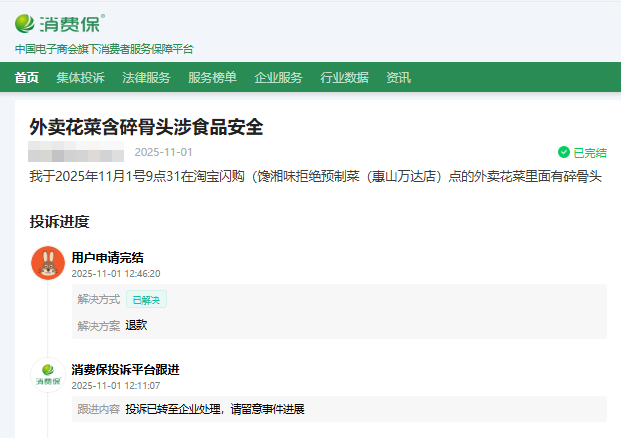Click the 消费保 logo at top
This screenshot has height=438, width=621.
click(59, 23)
